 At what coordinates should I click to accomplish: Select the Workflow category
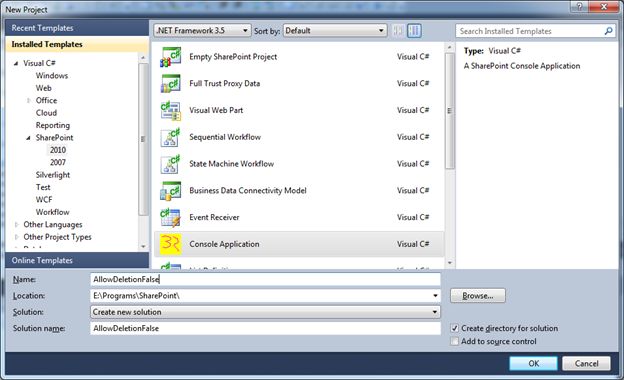[x=52, y=212]
